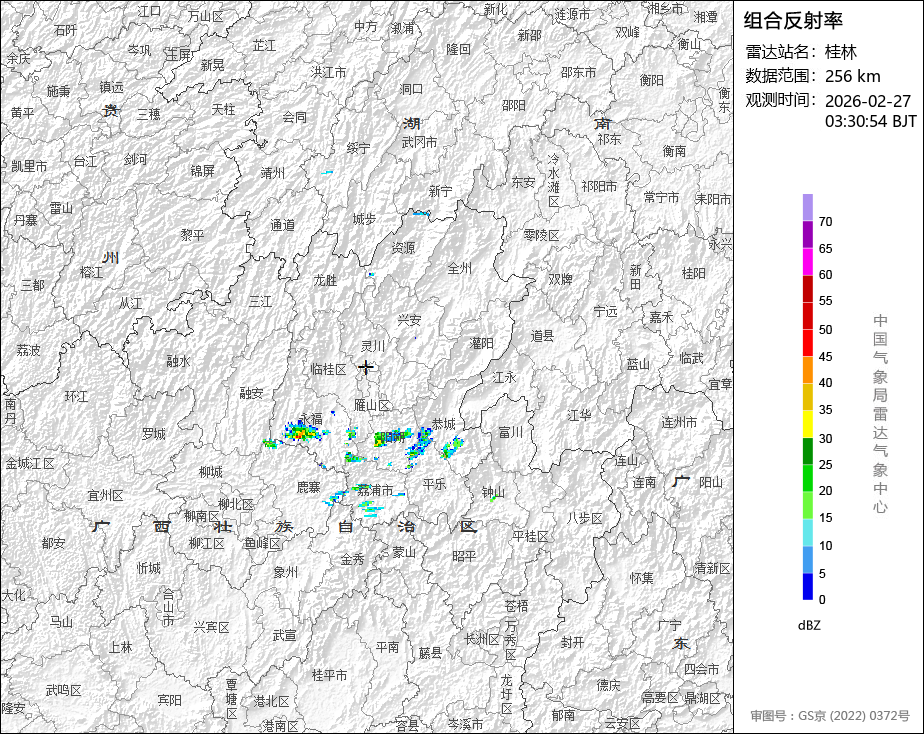Click the 宜州区 map label

pyautogui.click(x=105, y=495)
